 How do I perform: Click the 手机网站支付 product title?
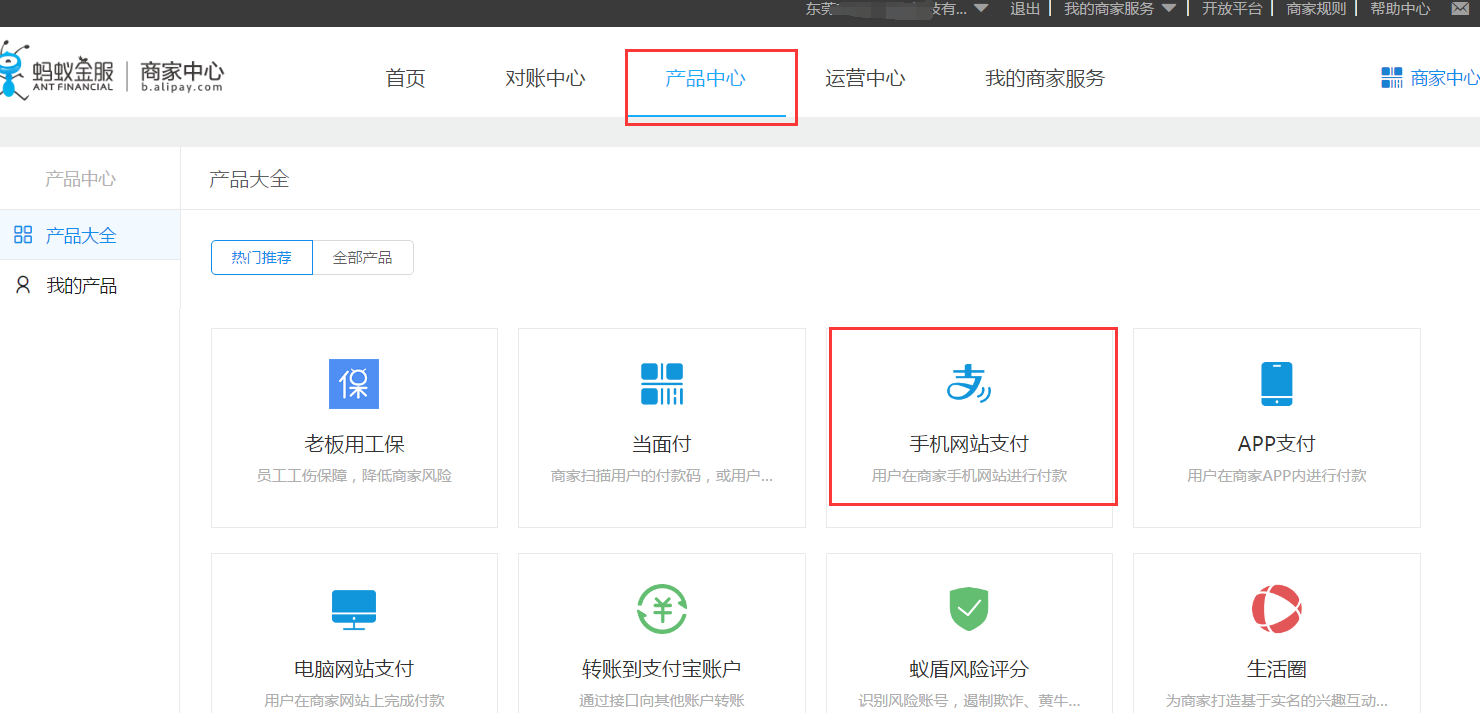(x=968, y=444)
